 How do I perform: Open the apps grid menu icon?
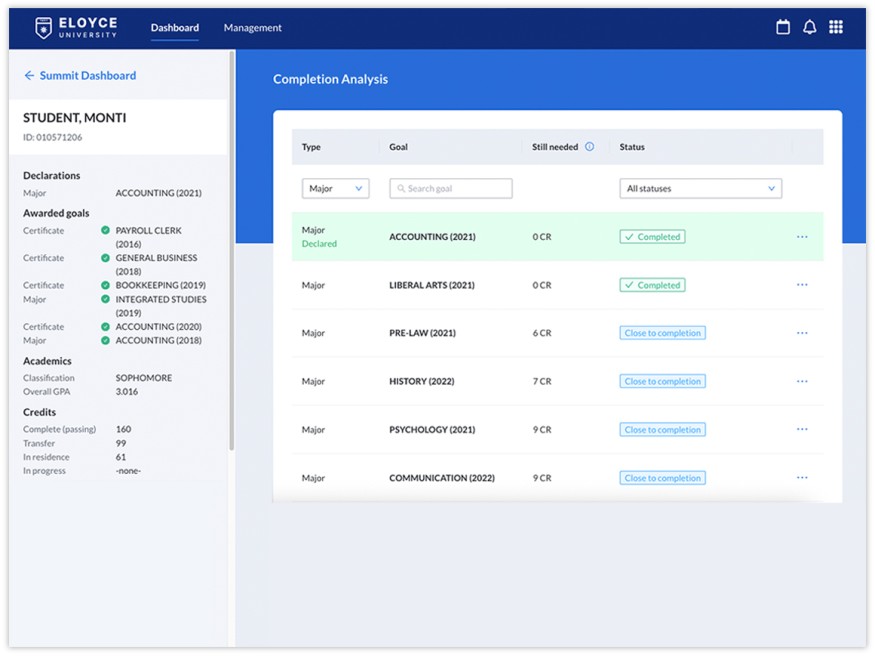pyautogui.click(x=836, y=28)
